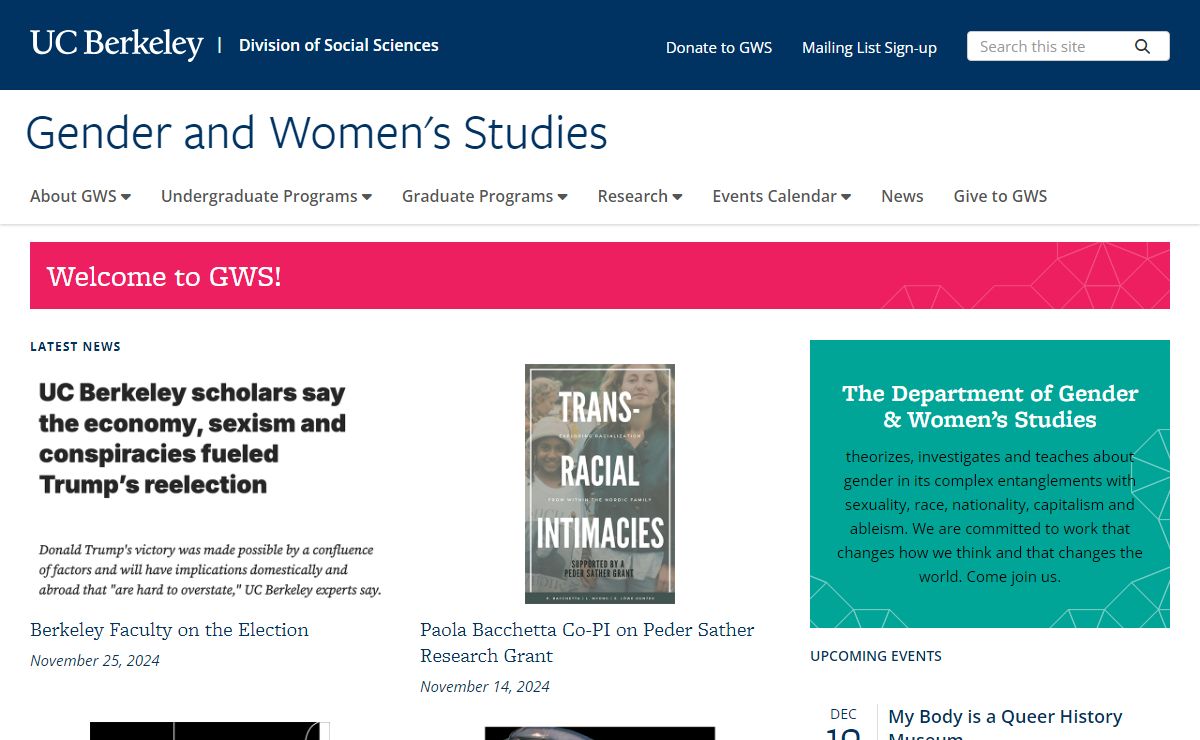Click the November 14, 2024 date
This screenshot has height=740, width=1200.
(485, 687)
